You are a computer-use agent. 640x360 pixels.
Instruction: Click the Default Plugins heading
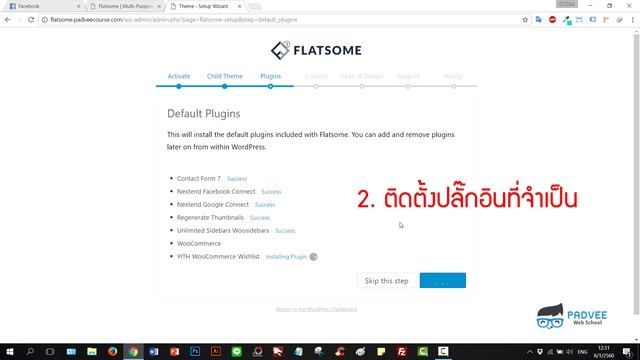click(x=204, y=113)
